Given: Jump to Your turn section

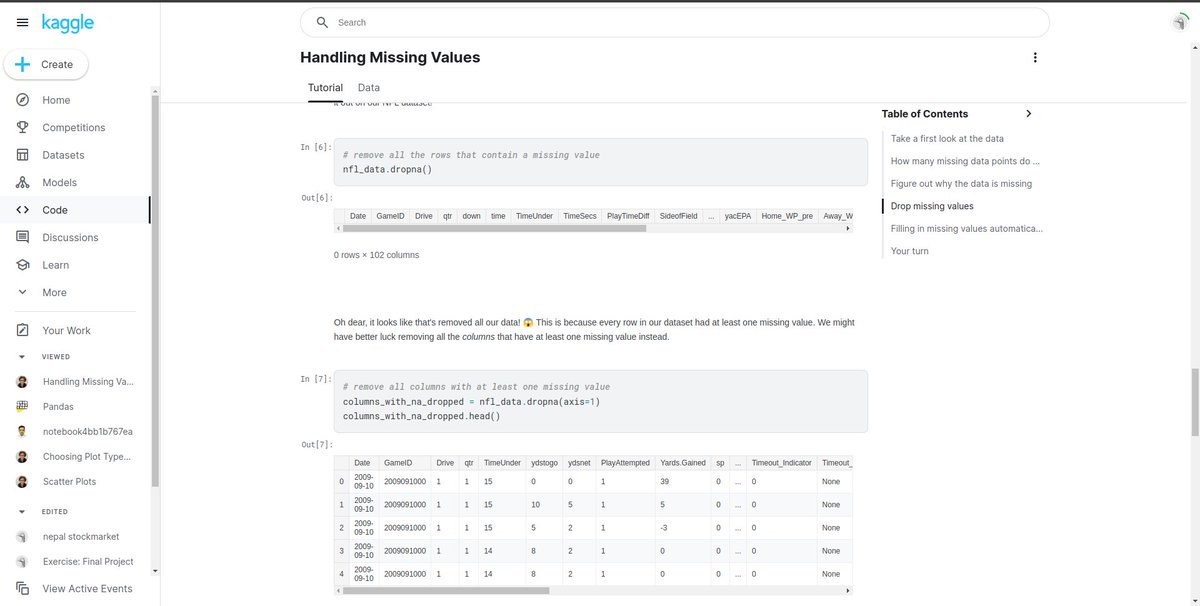Looking at the screenshot, I should pos(909,251).
